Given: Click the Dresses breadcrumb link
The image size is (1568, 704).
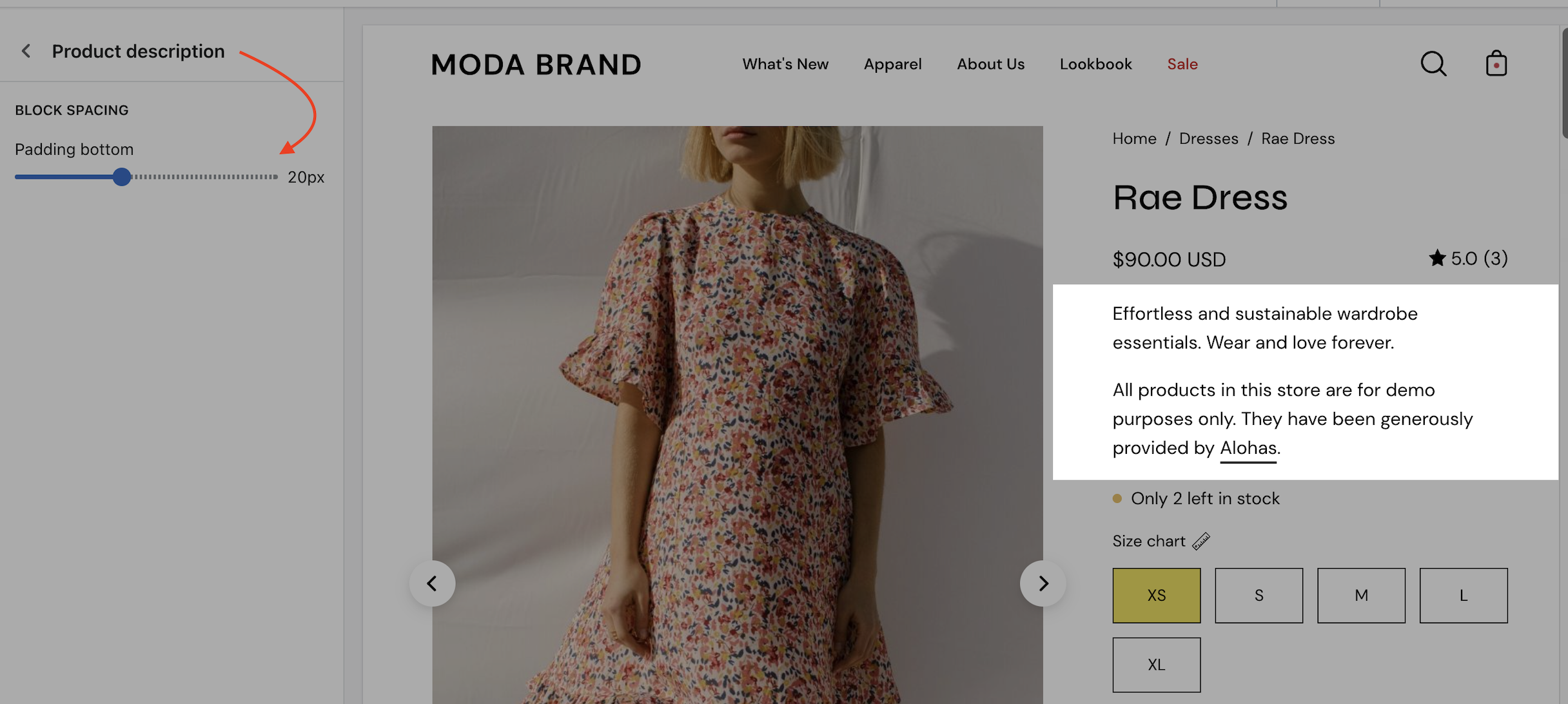Looking at the screenshot, I should click(1208, 139).
